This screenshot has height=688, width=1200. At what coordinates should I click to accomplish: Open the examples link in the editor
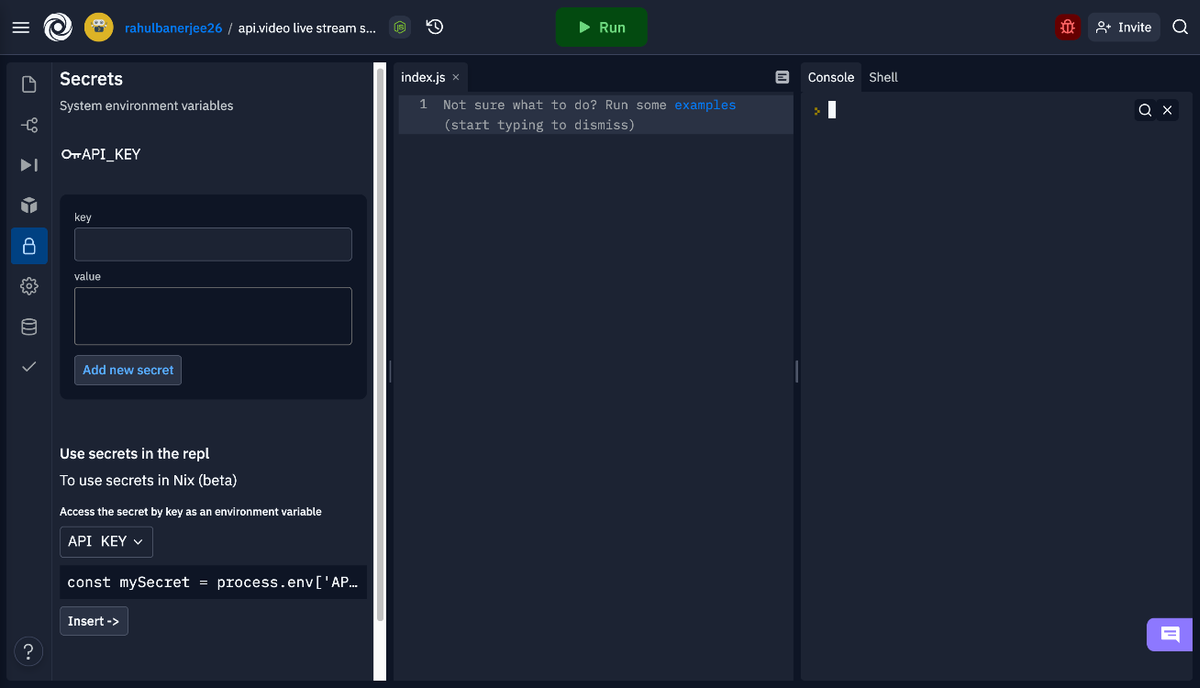pos(705,104)
